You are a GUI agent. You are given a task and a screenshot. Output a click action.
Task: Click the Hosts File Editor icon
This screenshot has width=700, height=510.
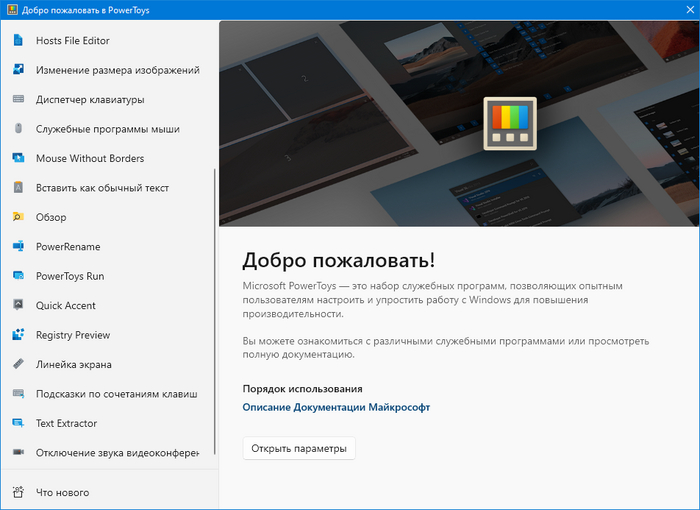(18, 41)
